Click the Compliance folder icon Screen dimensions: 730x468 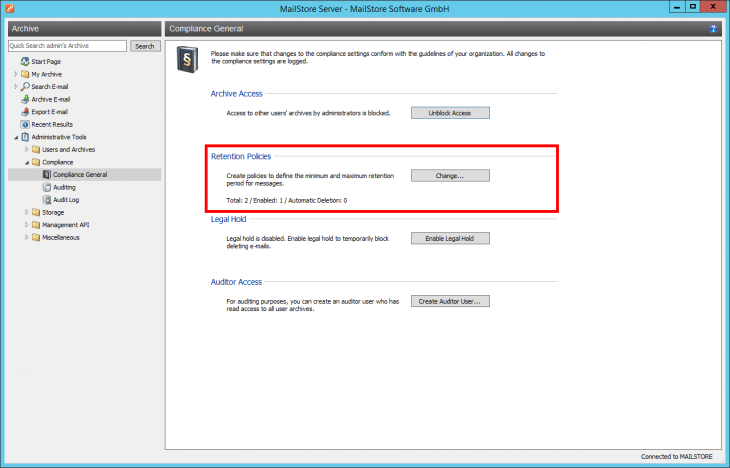36,162
